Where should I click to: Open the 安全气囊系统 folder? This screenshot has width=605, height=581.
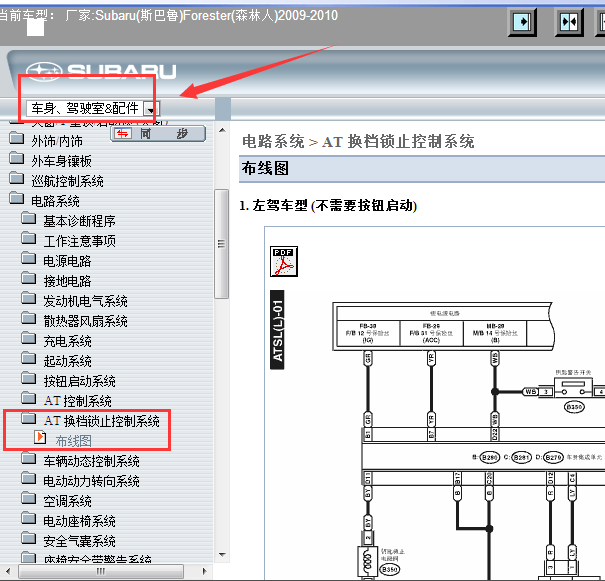[79, 541]
